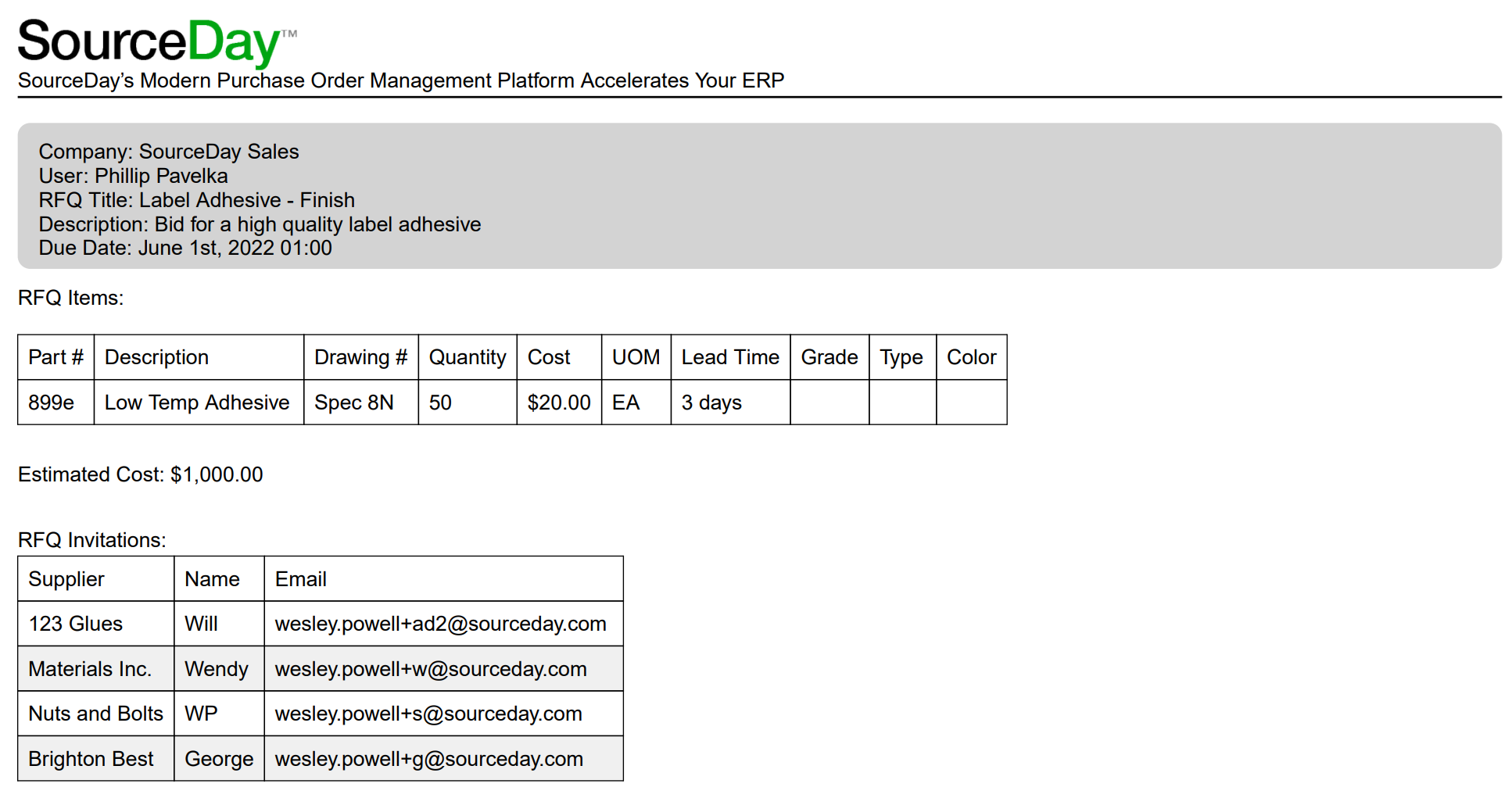Click the 'Email' column header
Viewport: 1512px width, 798px height.
pos(444,579)
